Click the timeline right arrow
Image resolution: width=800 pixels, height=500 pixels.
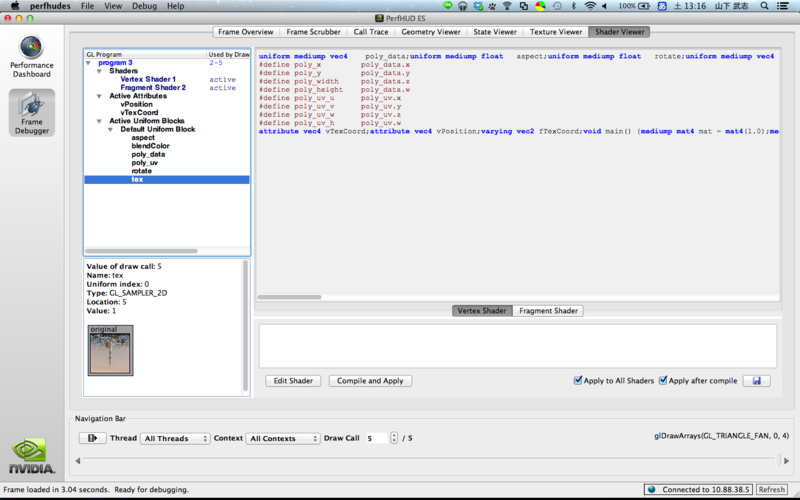(786, 461)
